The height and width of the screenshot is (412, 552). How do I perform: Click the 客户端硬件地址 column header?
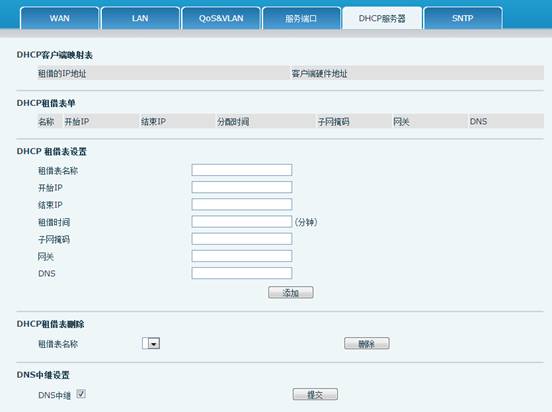click(x=319, y=74)
